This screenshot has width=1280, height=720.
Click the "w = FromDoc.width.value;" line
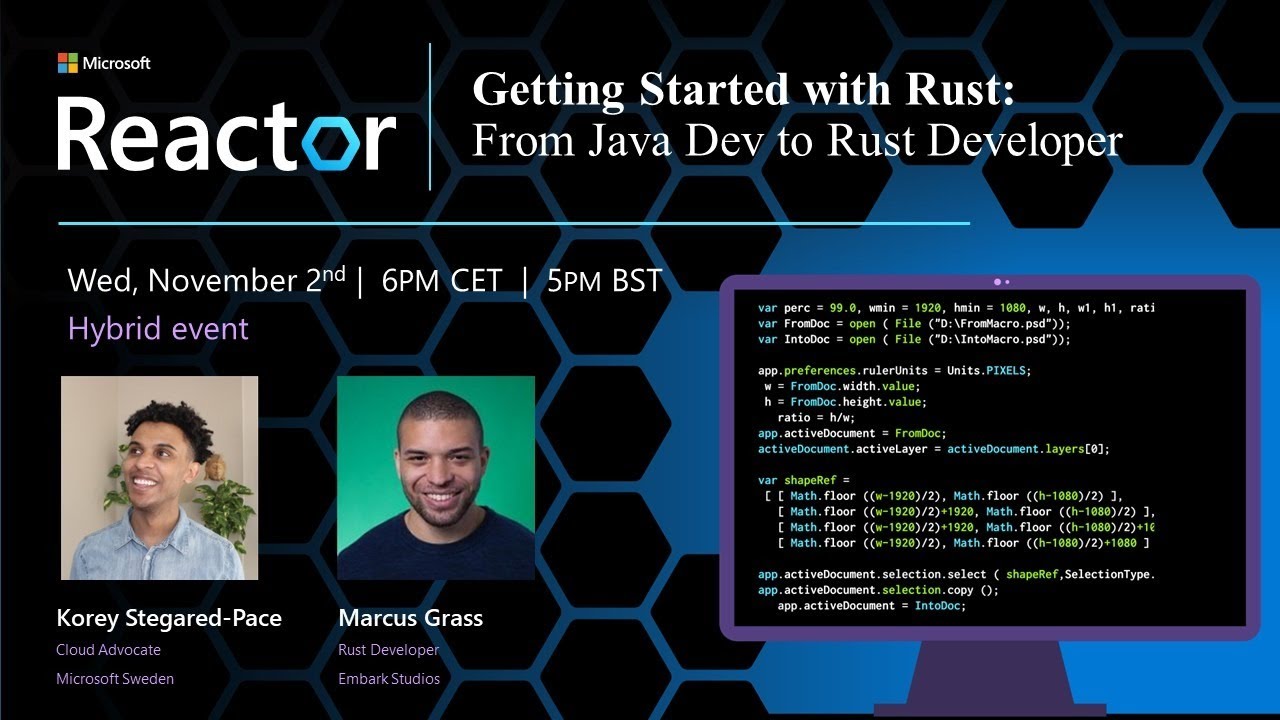click(x=841, y=386)
